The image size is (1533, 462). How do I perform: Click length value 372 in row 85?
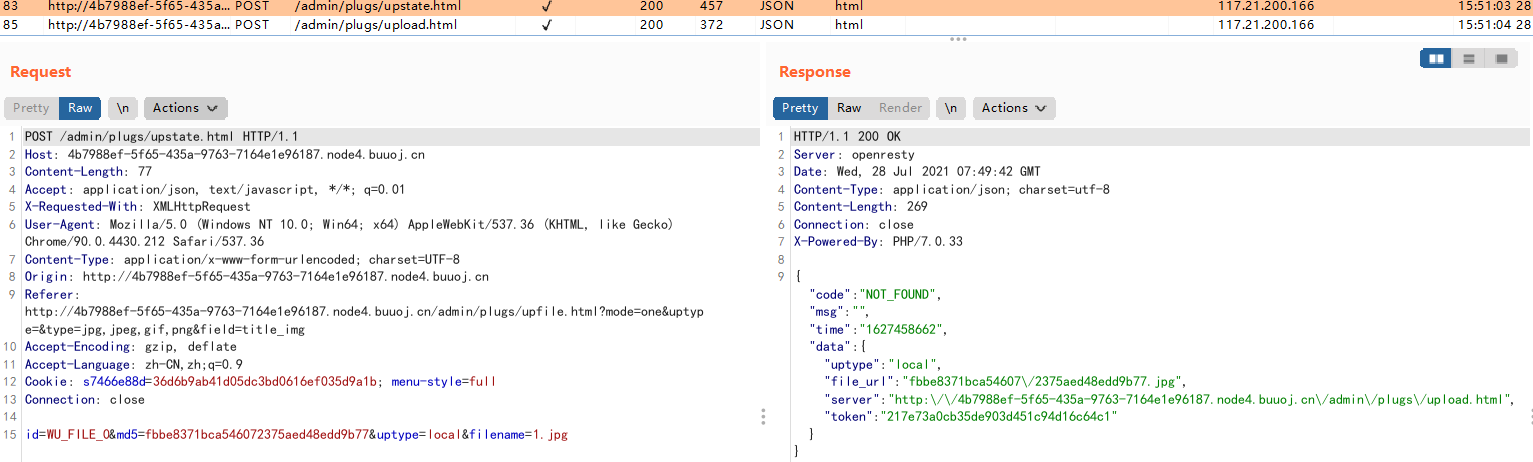tap(712, 24)
